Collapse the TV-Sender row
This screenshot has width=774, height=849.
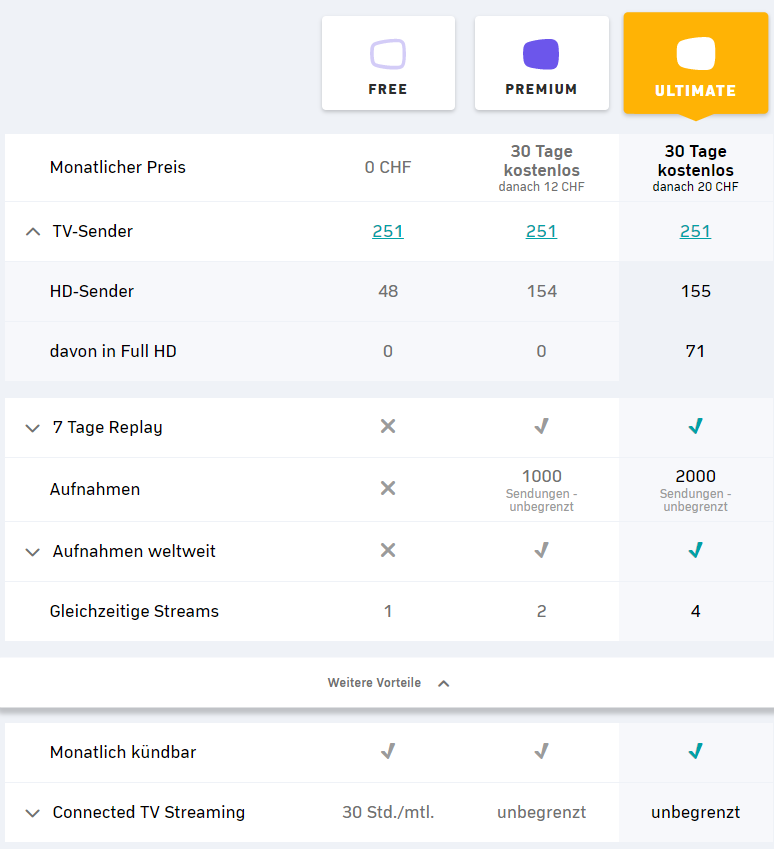point(33,232)
